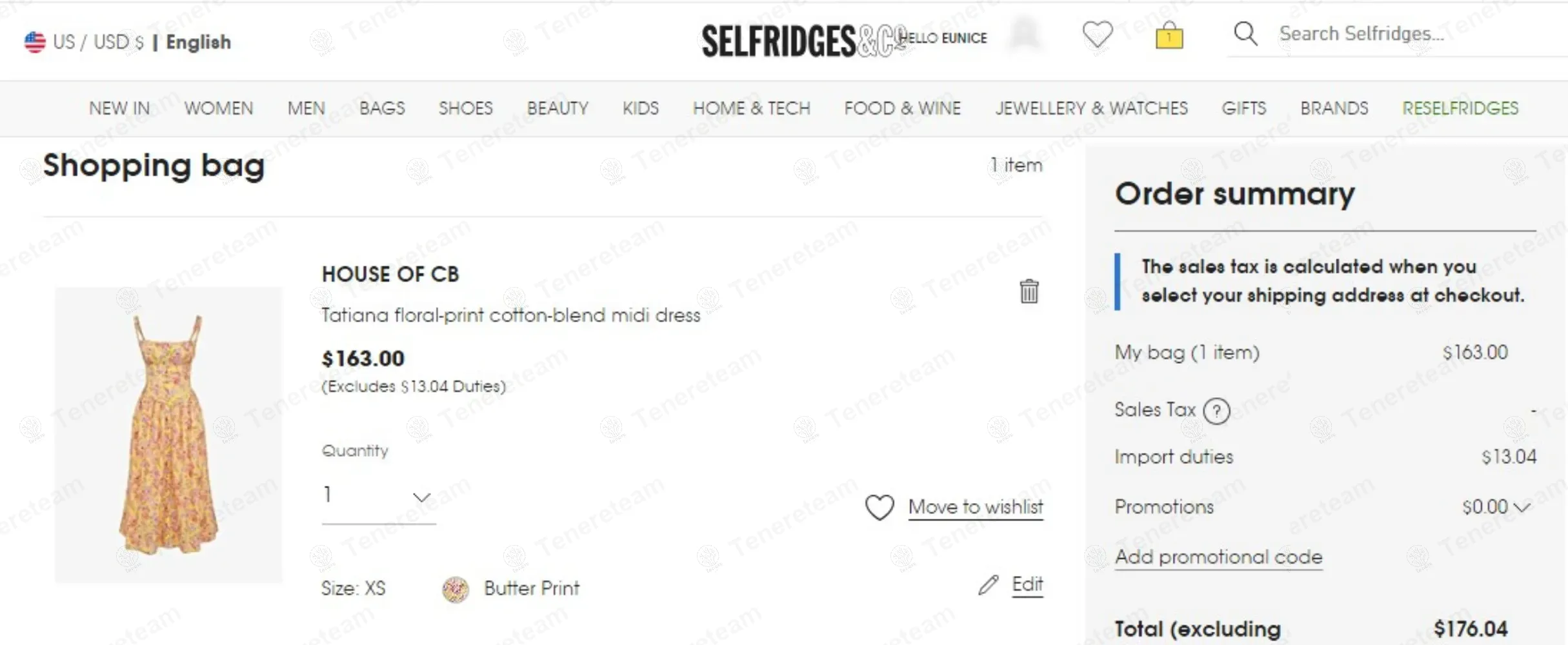Open the WOMEN menu

coord(219,108)
